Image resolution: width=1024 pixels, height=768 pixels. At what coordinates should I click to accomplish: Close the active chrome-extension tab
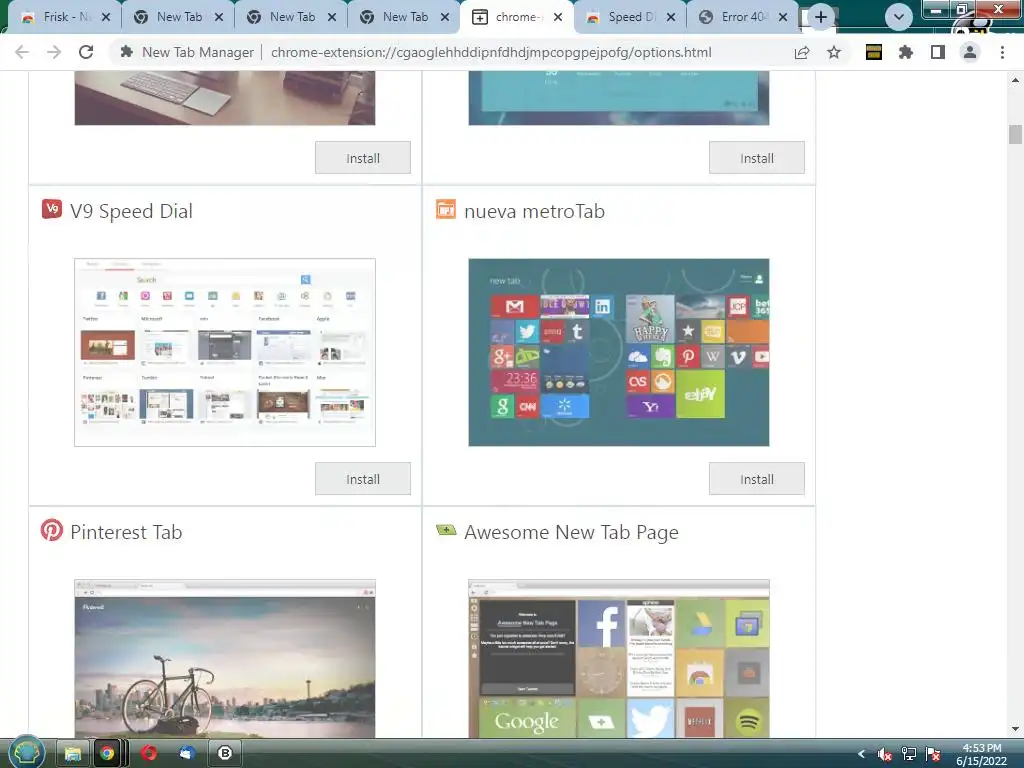558,17
